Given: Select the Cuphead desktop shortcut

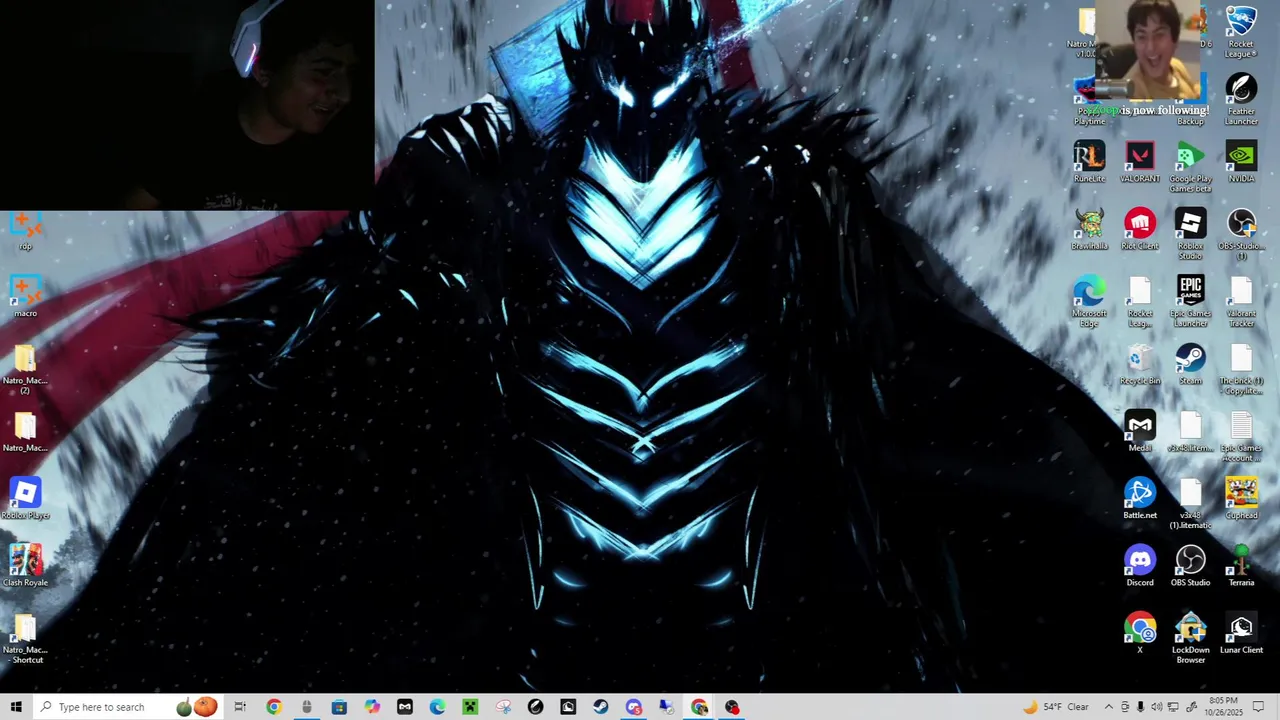Looking at the screenshot, I should tap(1241, 498).
